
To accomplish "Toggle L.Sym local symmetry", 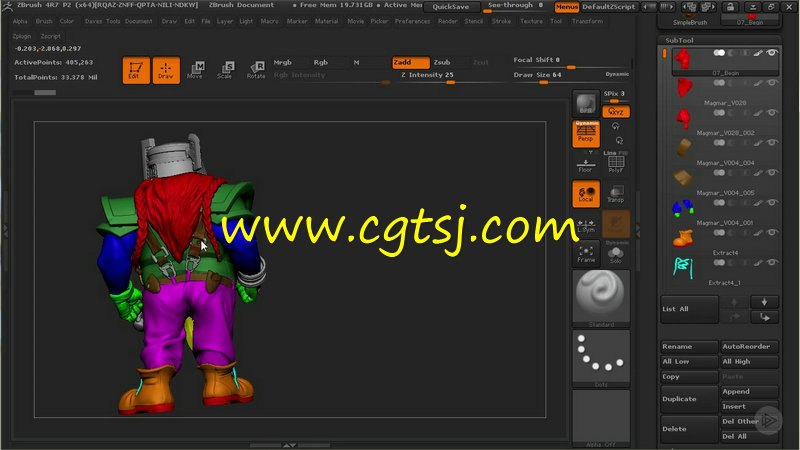I will (x=586, y=224).
